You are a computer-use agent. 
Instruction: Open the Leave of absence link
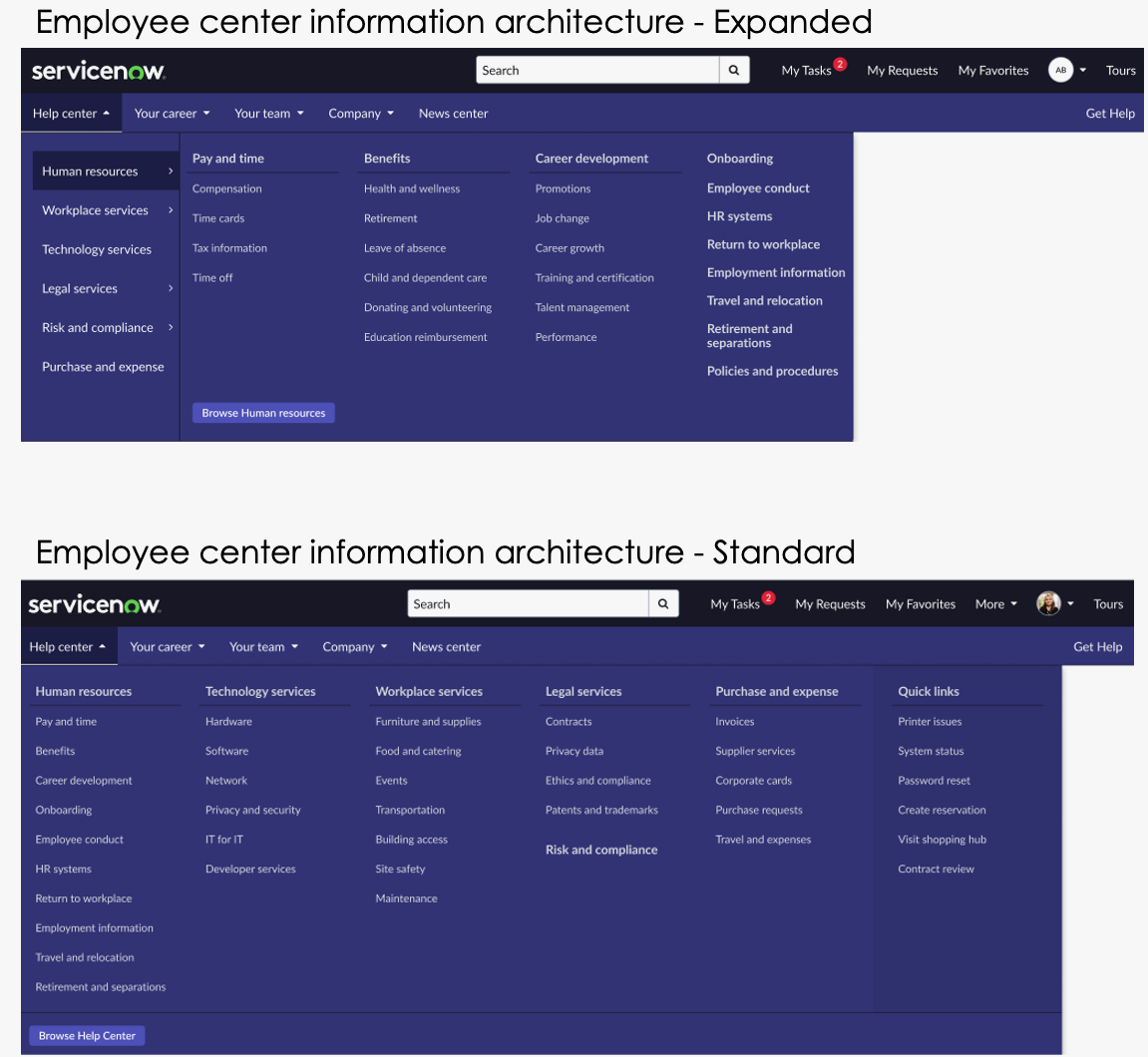click(x=405, y=248)
